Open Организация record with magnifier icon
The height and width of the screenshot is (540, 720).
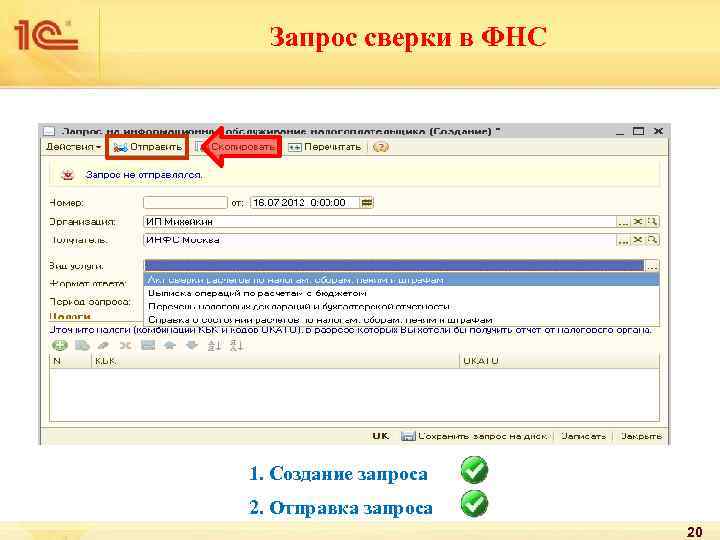652,222
